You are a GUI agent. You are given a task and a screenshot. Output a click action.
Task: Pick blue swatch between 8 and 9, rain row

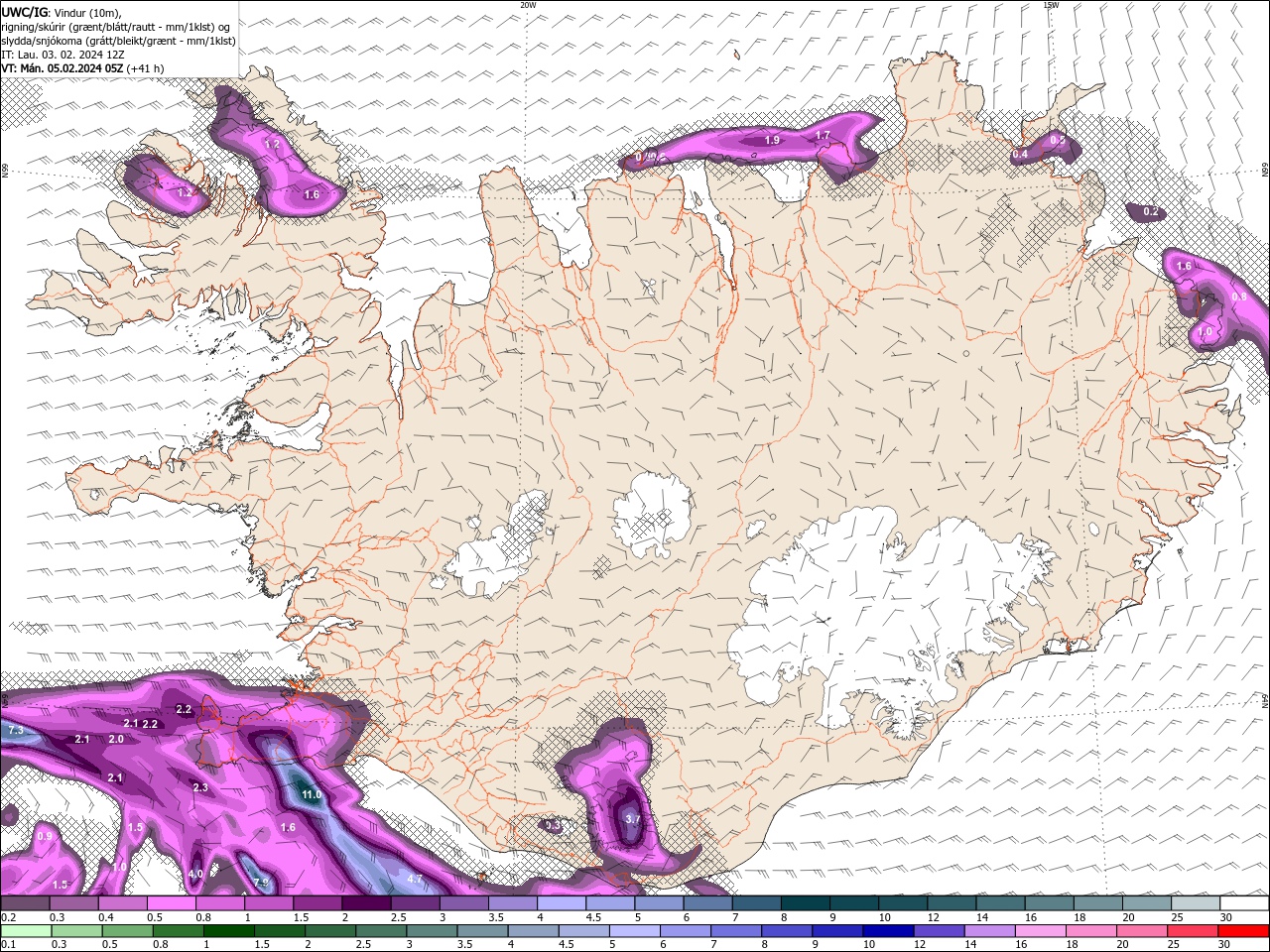[x=789, y=931]
